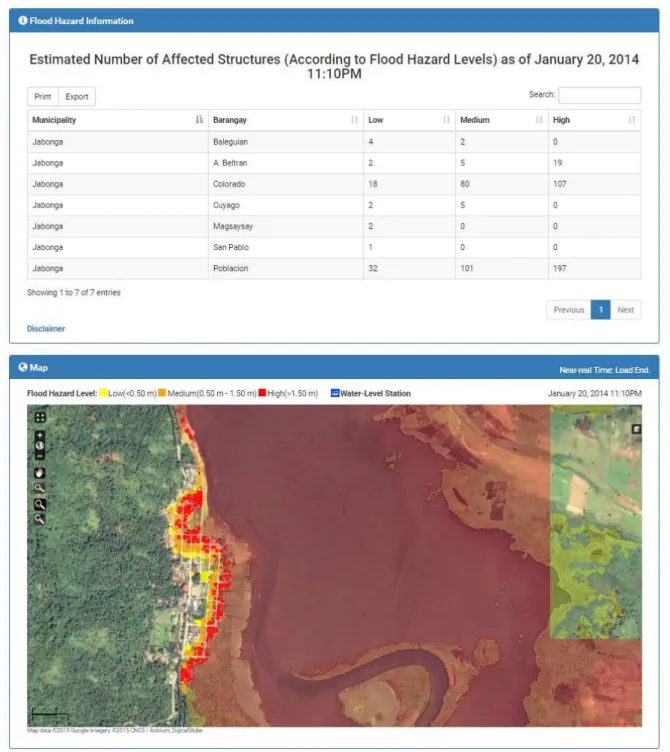Click the globe zoom-to-extent map control
670x752 pixels.
(40, 446)
